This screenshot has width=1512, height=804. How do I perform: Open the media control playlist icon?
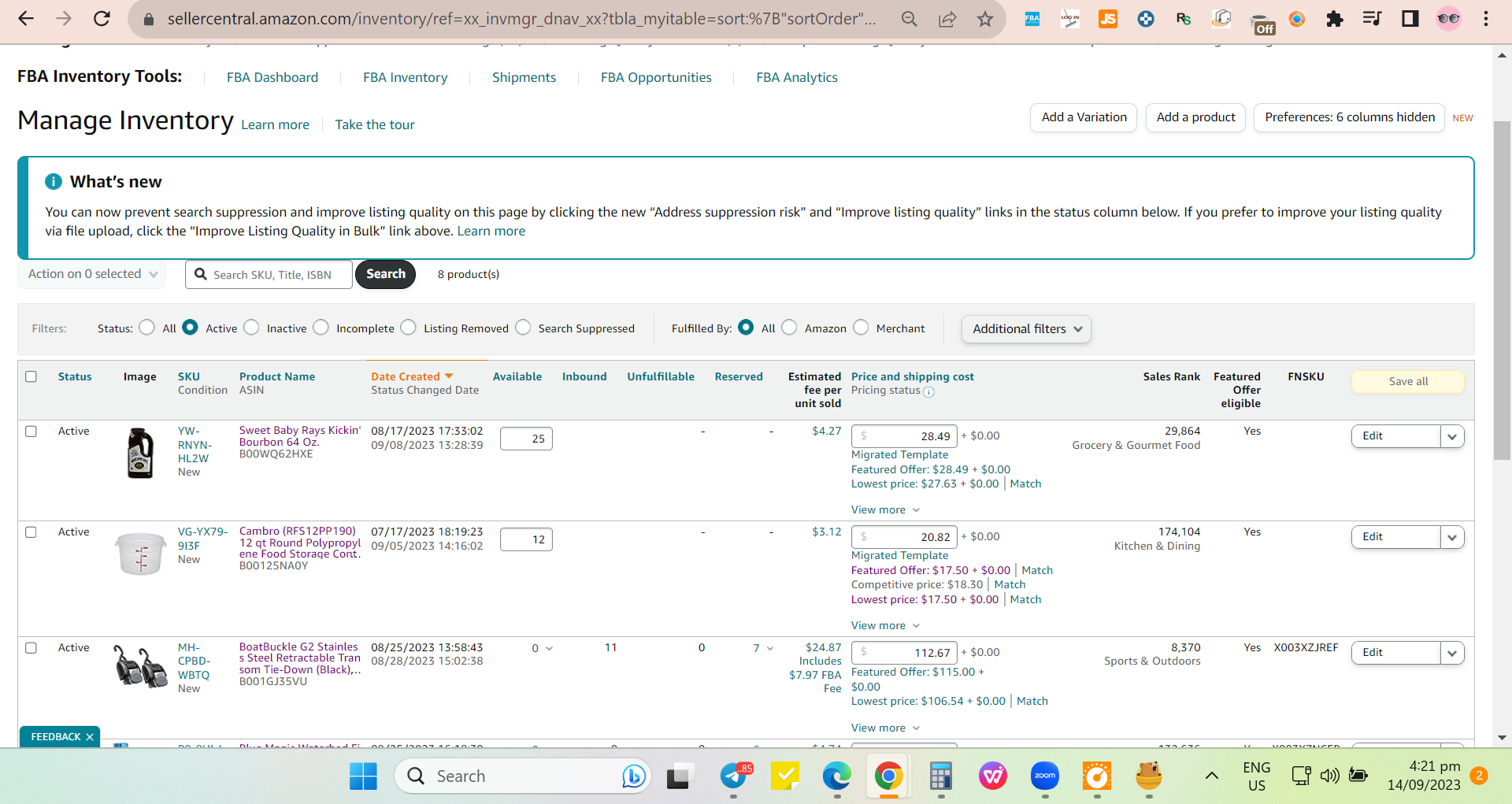coord(1373,19)
